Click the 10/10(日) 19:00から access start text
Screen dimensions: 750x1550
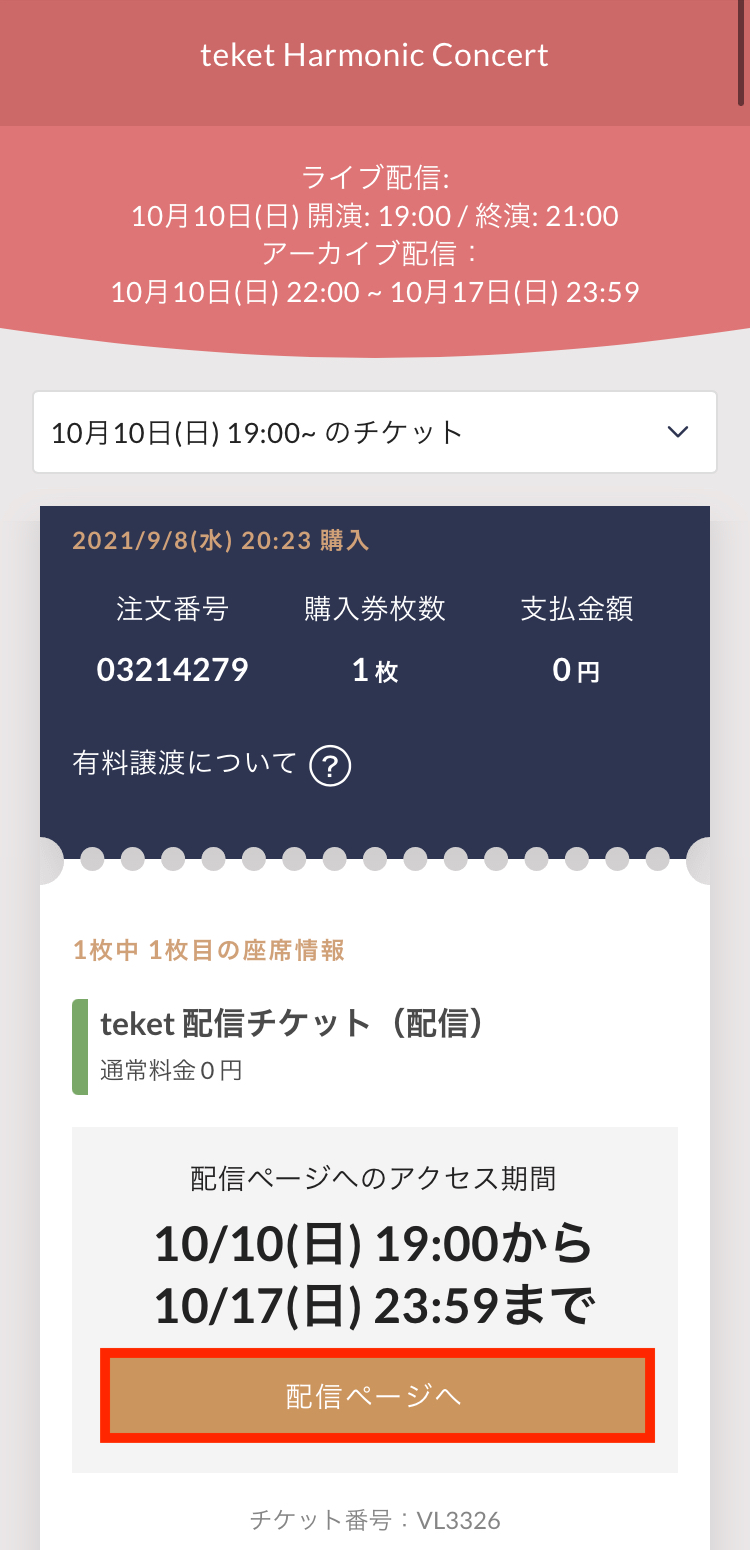tap(374, 1245)
